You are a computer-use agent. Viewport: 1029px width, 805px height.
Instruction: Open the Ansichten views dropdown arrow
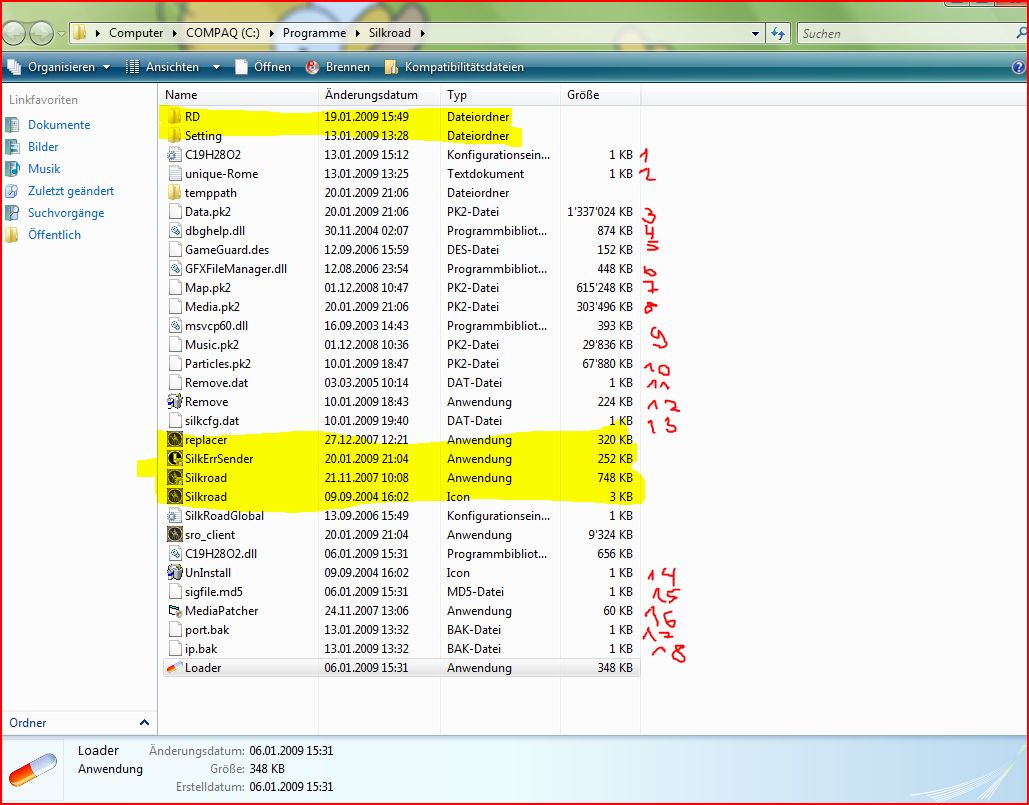coord(216,67)
